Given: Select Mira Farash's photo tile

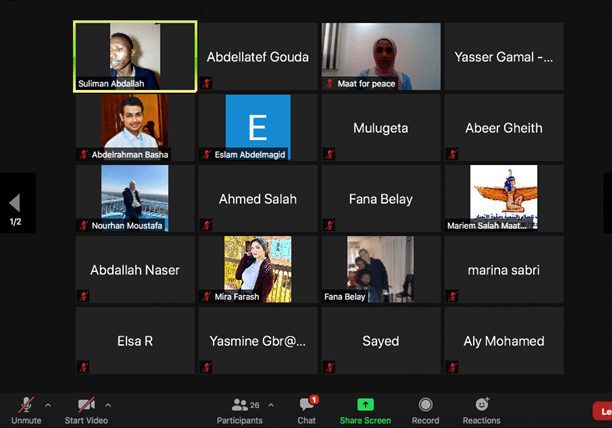Looking at the screenshot, I should click(x=258, y=269).
